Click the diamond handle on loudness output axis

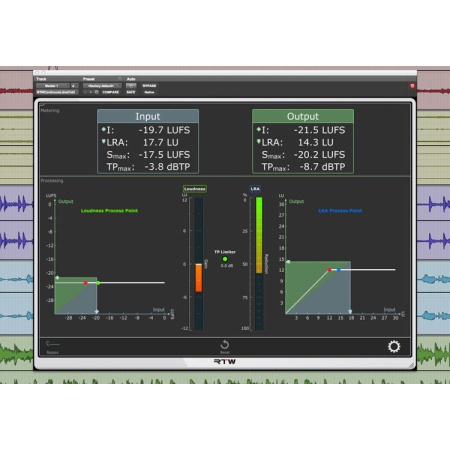pyautogui.click(x=57, y=278)
